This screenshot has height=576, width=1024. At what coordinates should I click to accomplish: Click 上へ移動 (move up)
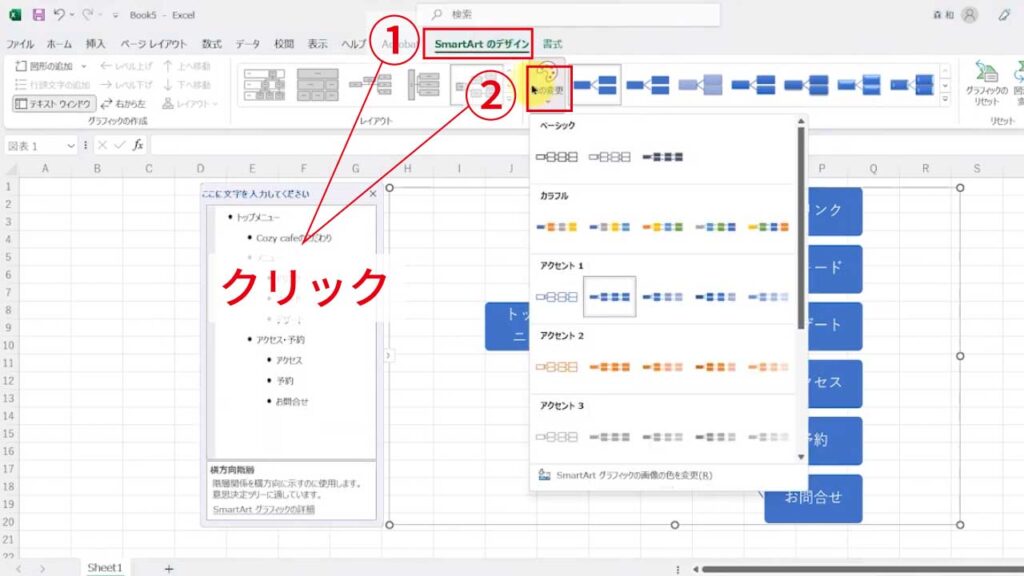[x=187, y=66]
